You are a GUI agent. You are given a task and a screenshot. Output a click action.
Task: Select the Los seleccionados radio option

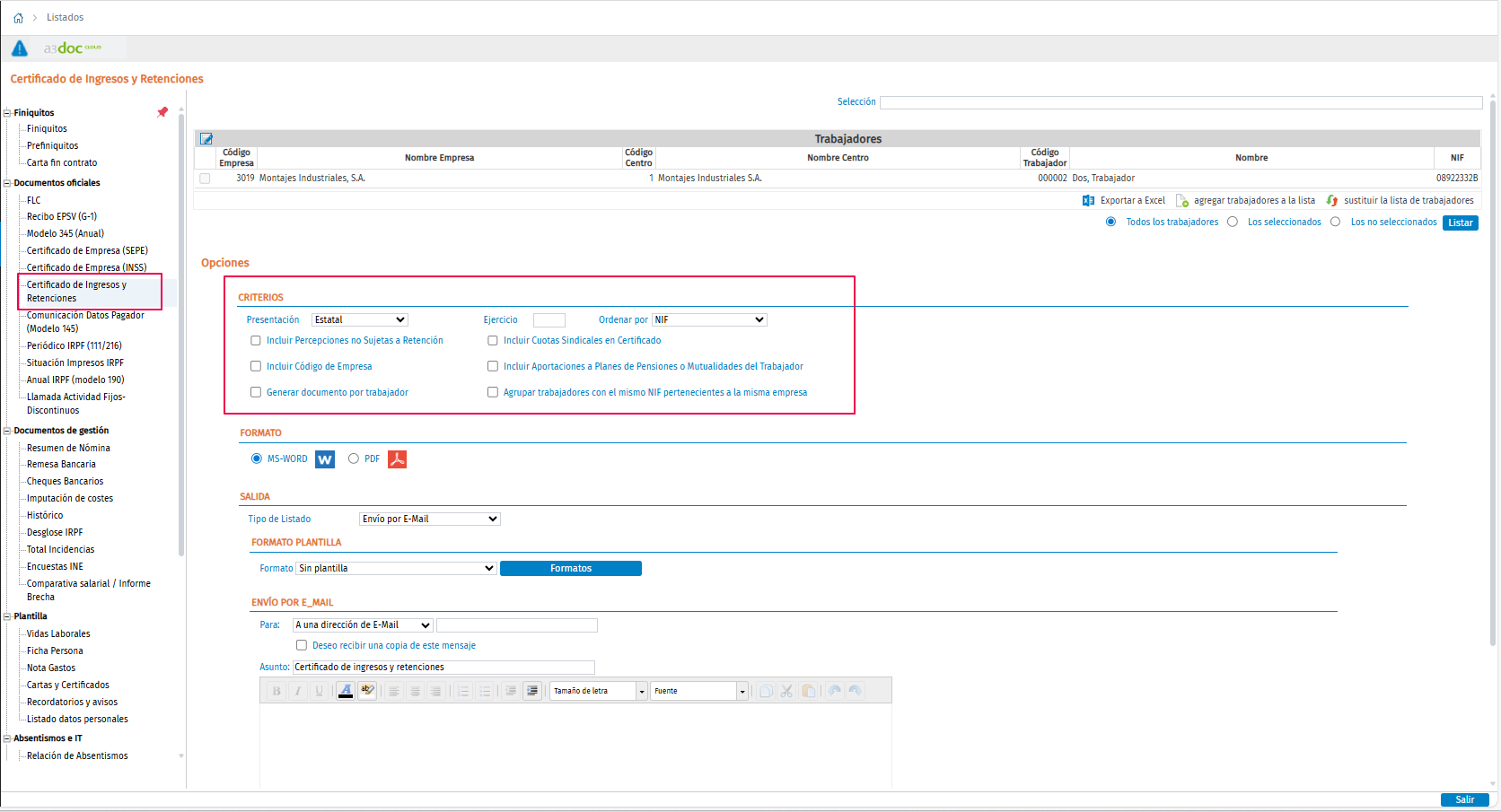(1233, 222)
